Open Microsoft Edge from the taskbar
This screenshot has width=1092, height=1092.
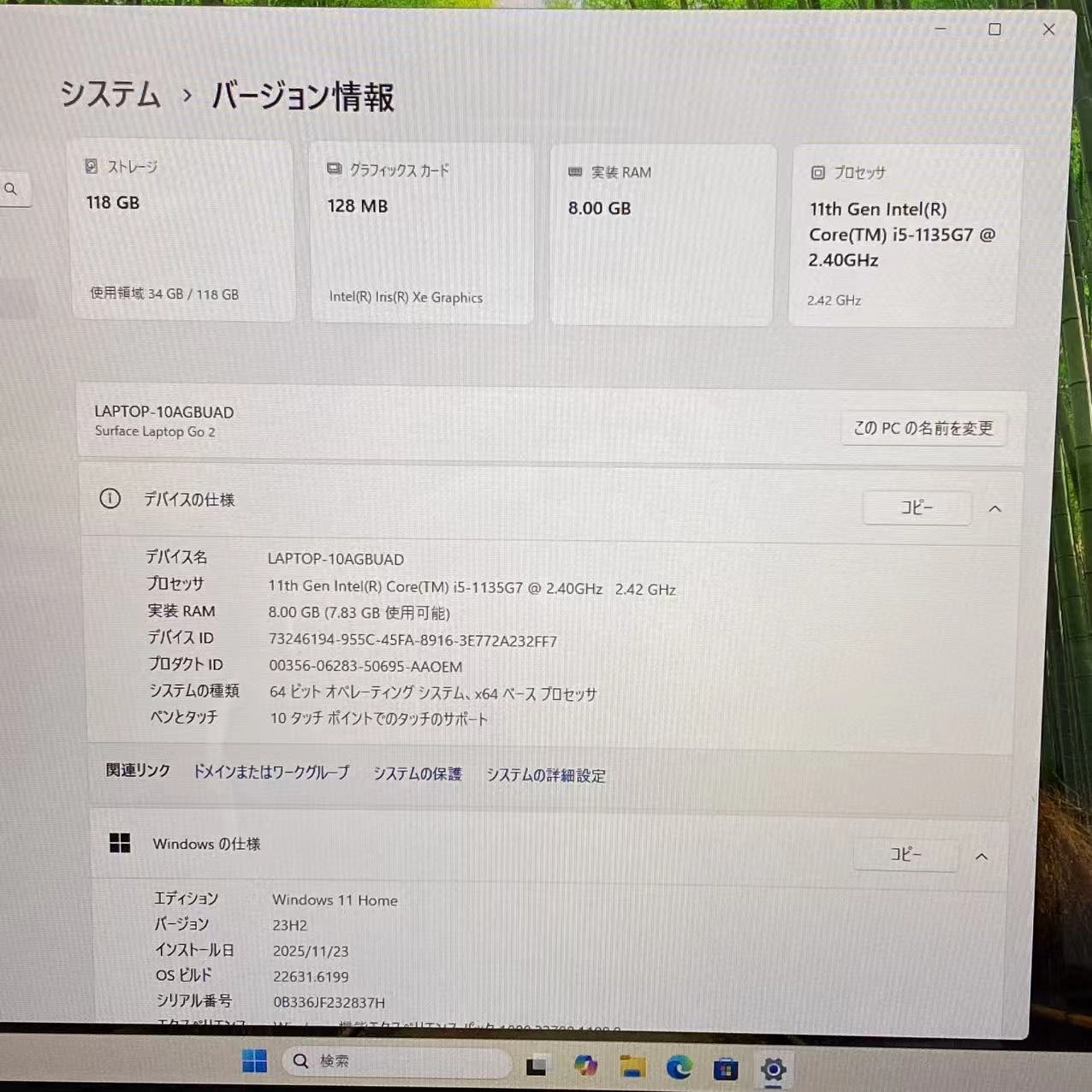click(679, 1065)
